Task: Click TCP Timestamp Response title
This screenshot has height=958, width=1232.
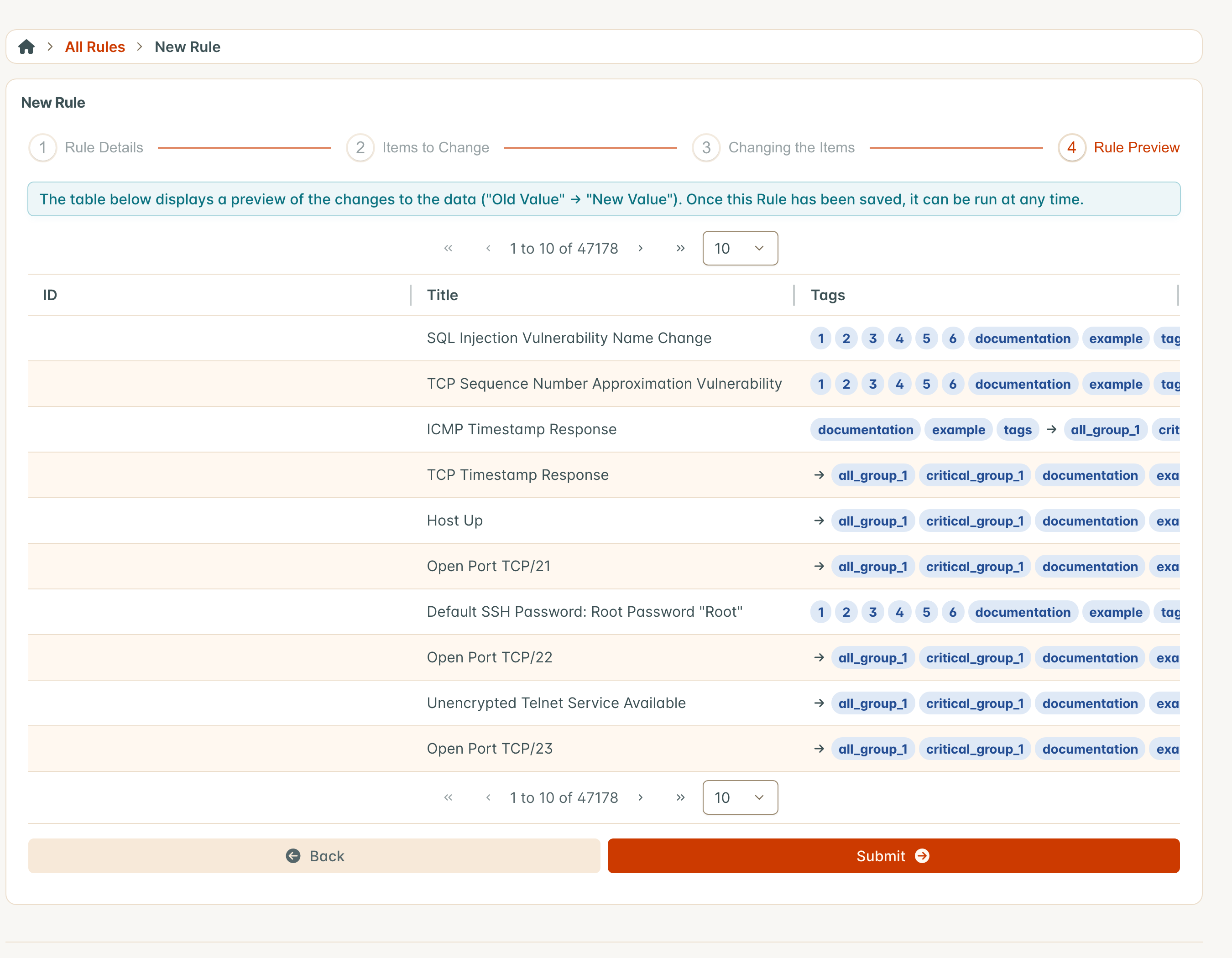Action: pyautogui.click(x=518, y=475)
